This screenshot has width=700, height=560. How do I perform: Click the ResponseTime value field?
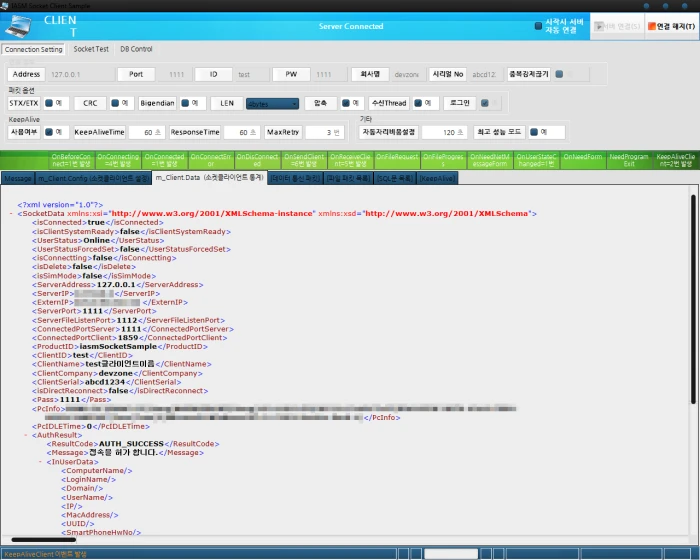coord(242,132)
